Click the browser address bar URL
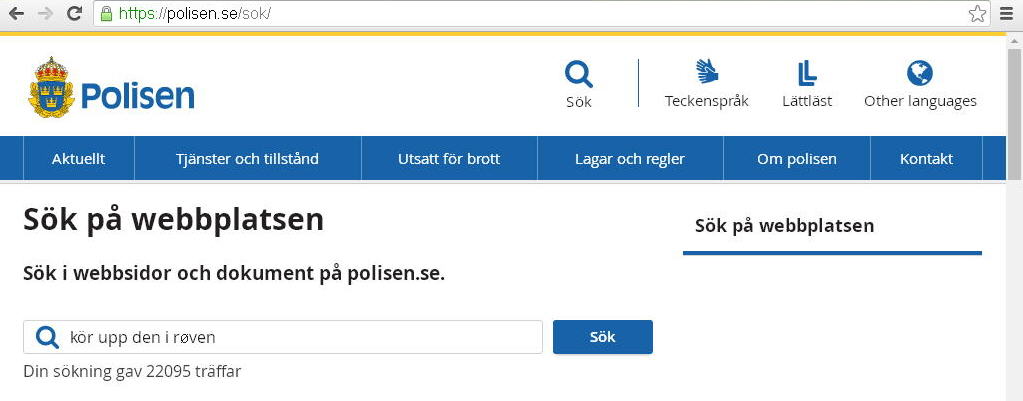The image size is (1023, 401). click(x=532, y=14)
